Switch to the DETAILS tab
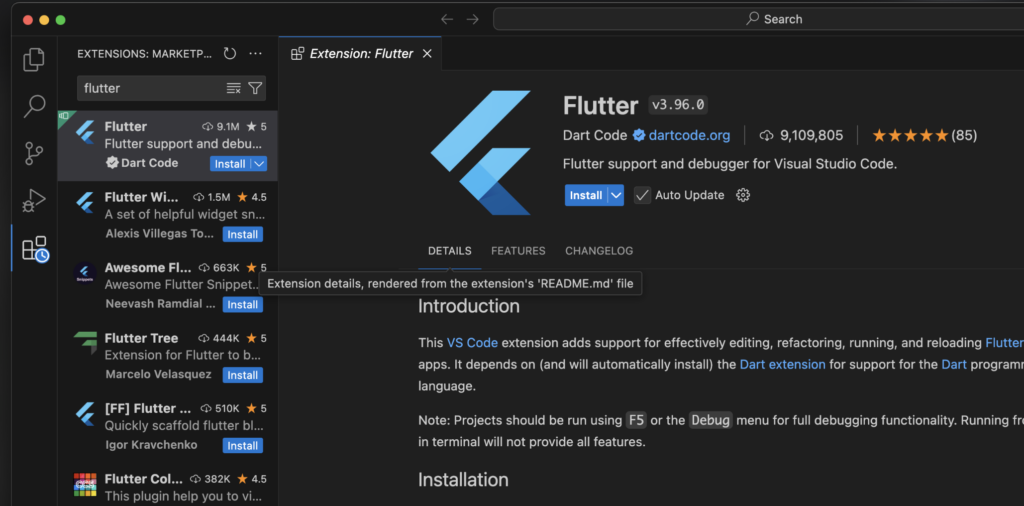This screenshot has width=1024, height=506. point(449,251)
